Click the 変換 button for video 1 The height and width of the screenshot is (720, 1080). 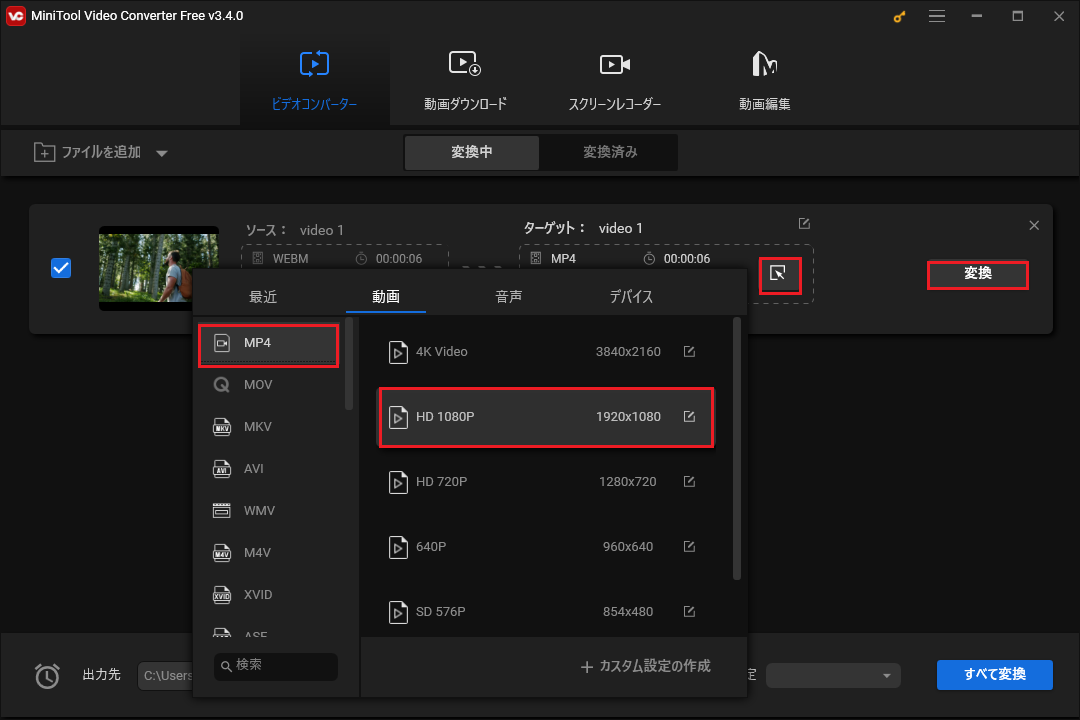point(977,274)
